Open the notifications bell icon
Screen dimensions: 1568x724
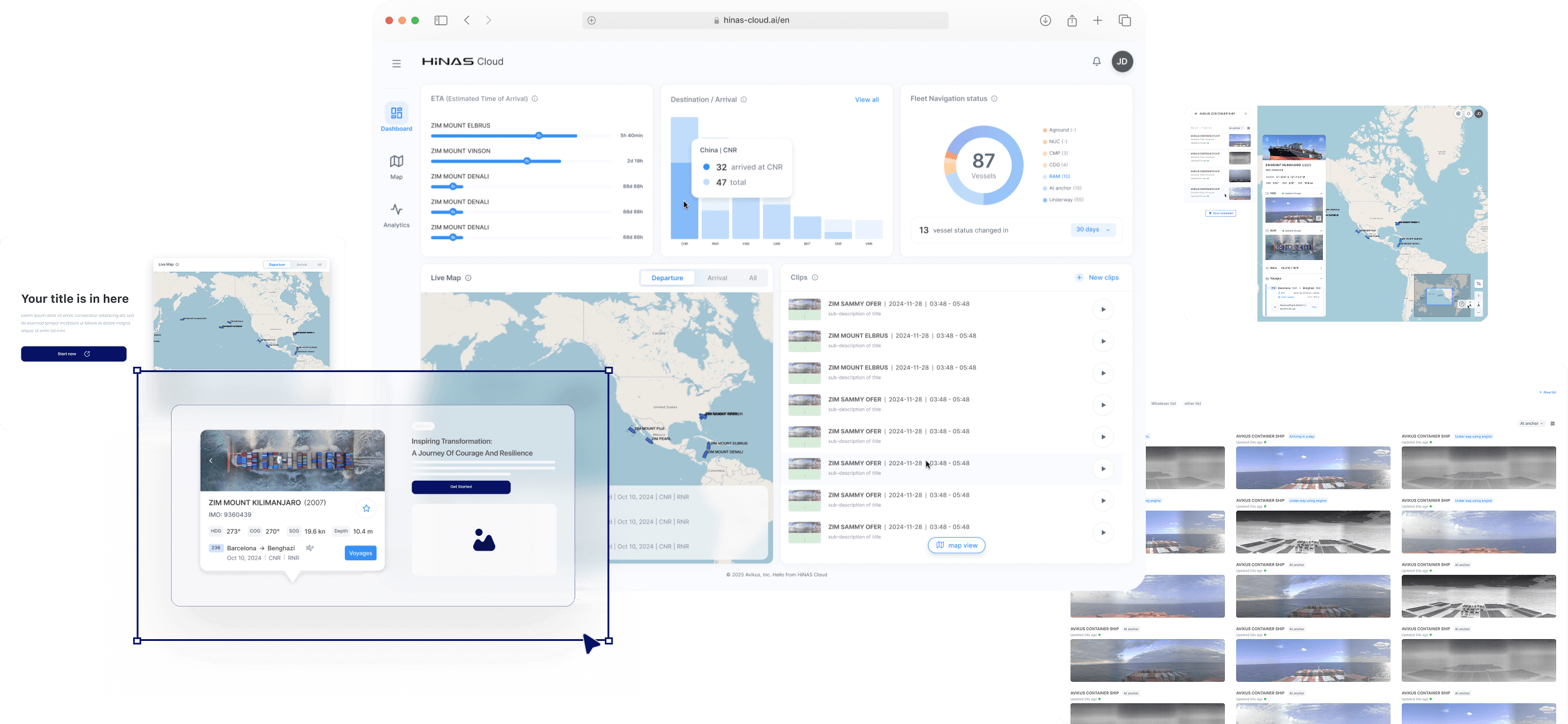pyautogui.click(x=1096, y=62)
